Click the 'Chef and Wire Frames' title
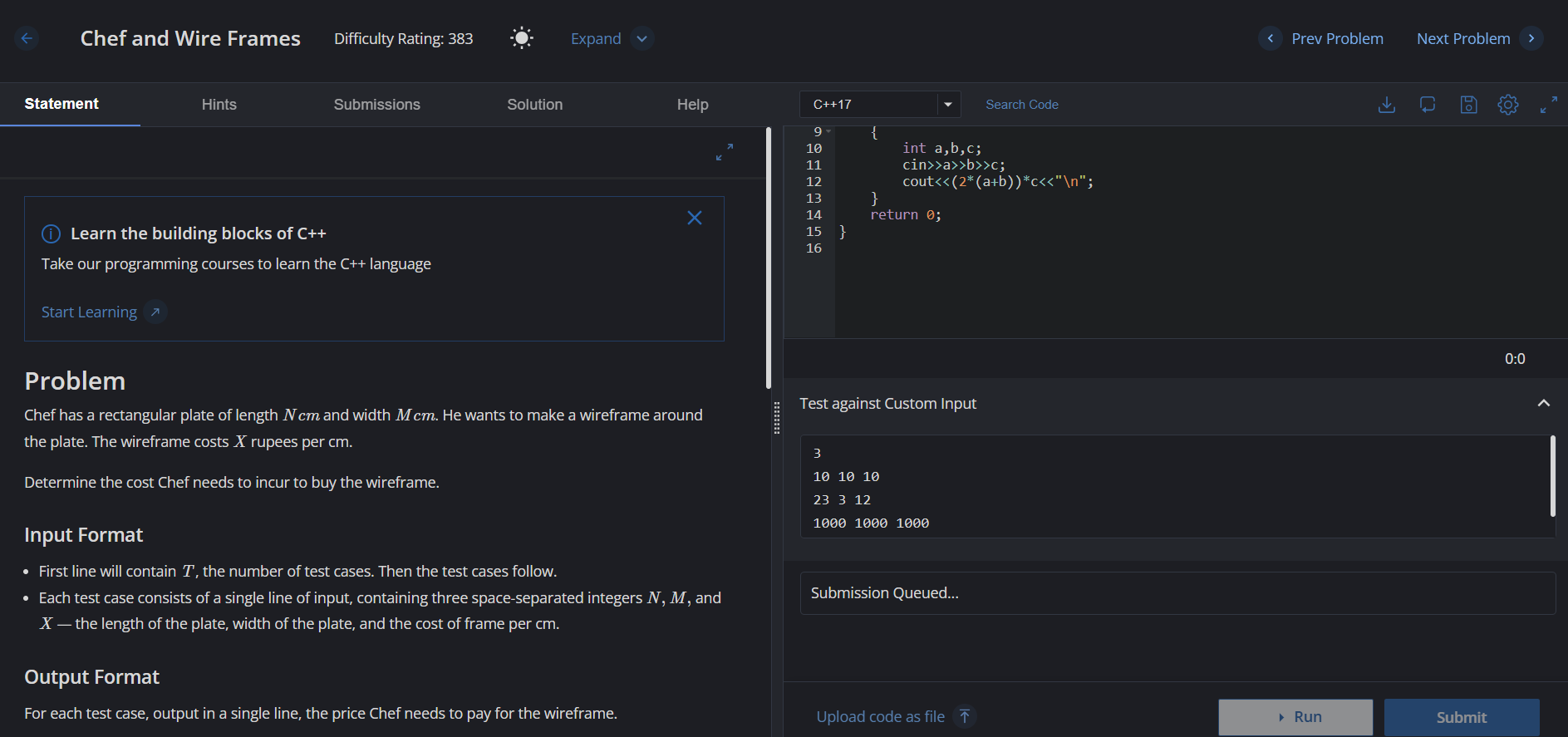1568x737 pixels. point(190,38)
